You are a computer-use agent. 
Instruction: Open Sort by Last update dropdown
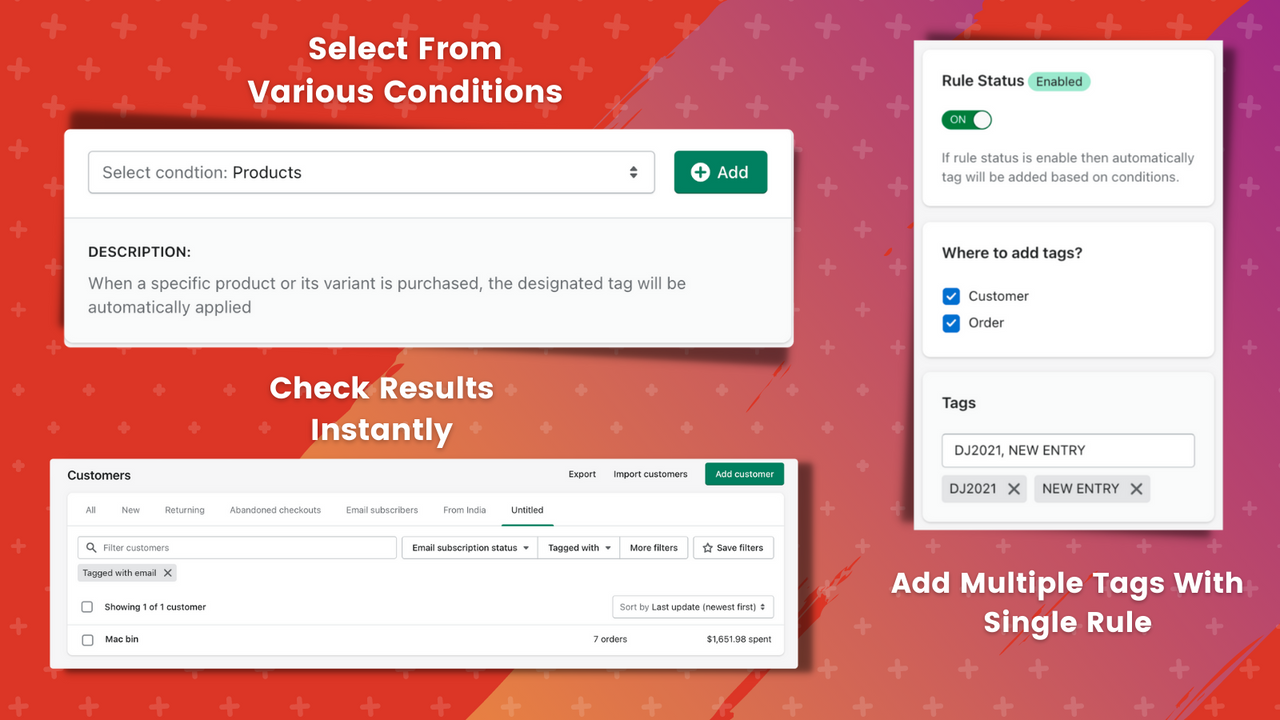tap(693, 607)
